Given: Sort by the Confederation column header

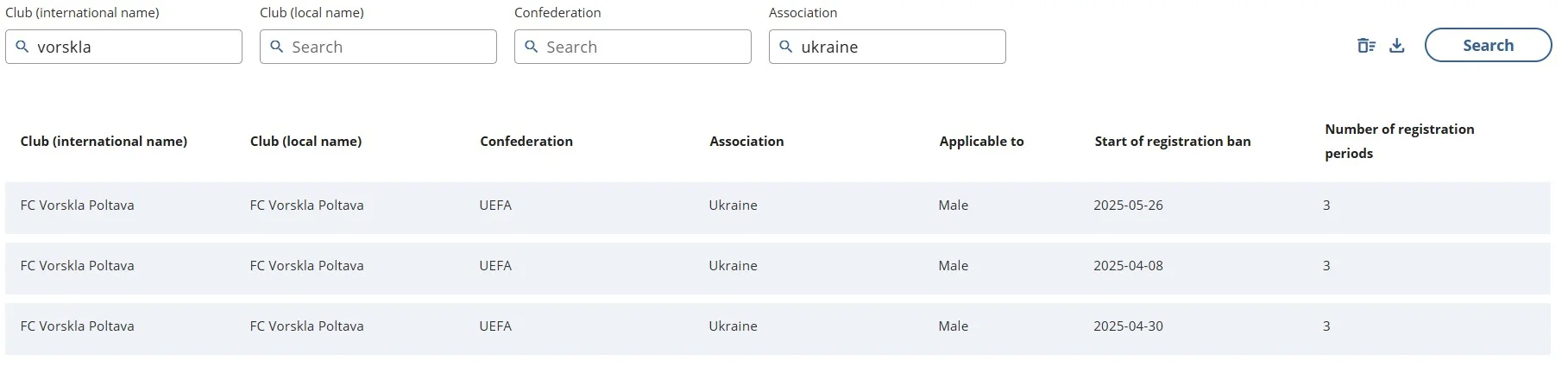Looking at the screenshot, I should point(526,142).
